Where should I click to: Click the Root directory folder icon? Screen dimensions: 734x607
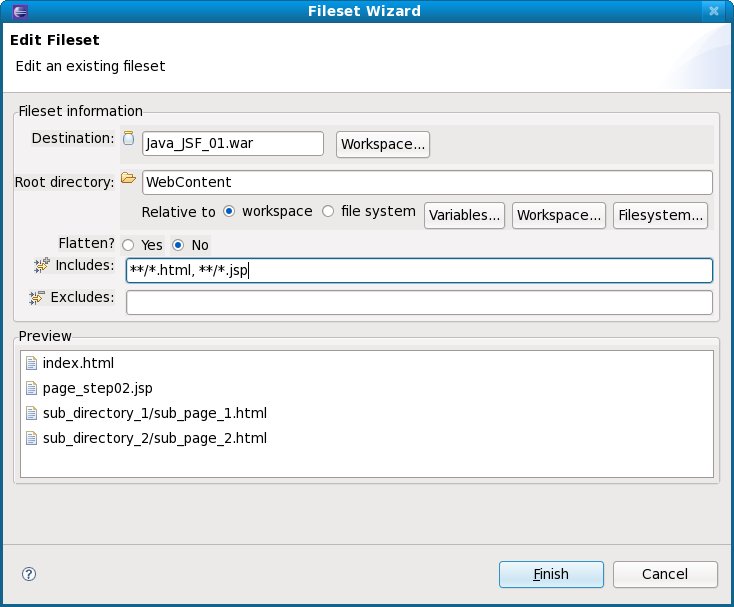pos(127,179)
